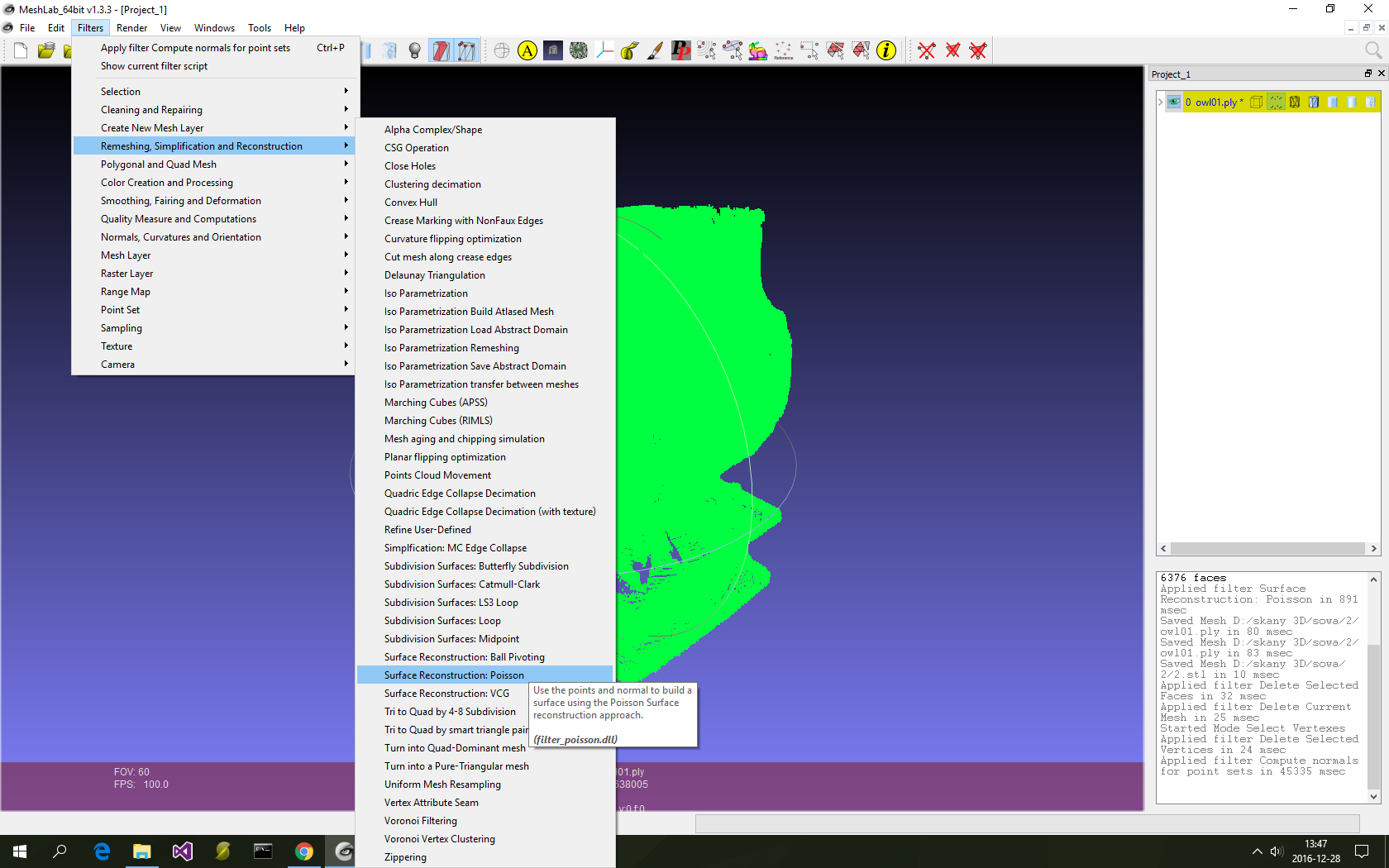Click the yellow info icon
1389x868 pixels.
coord(886,51)
